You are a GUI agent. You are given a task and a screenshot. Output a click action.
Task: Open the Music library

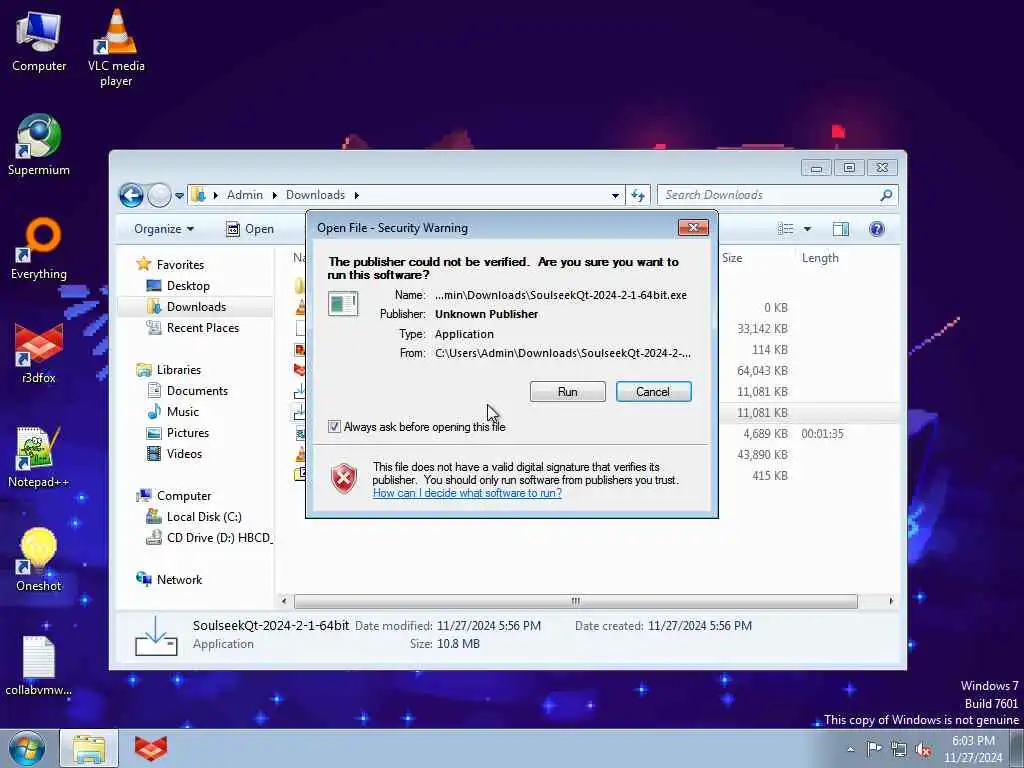183,411
